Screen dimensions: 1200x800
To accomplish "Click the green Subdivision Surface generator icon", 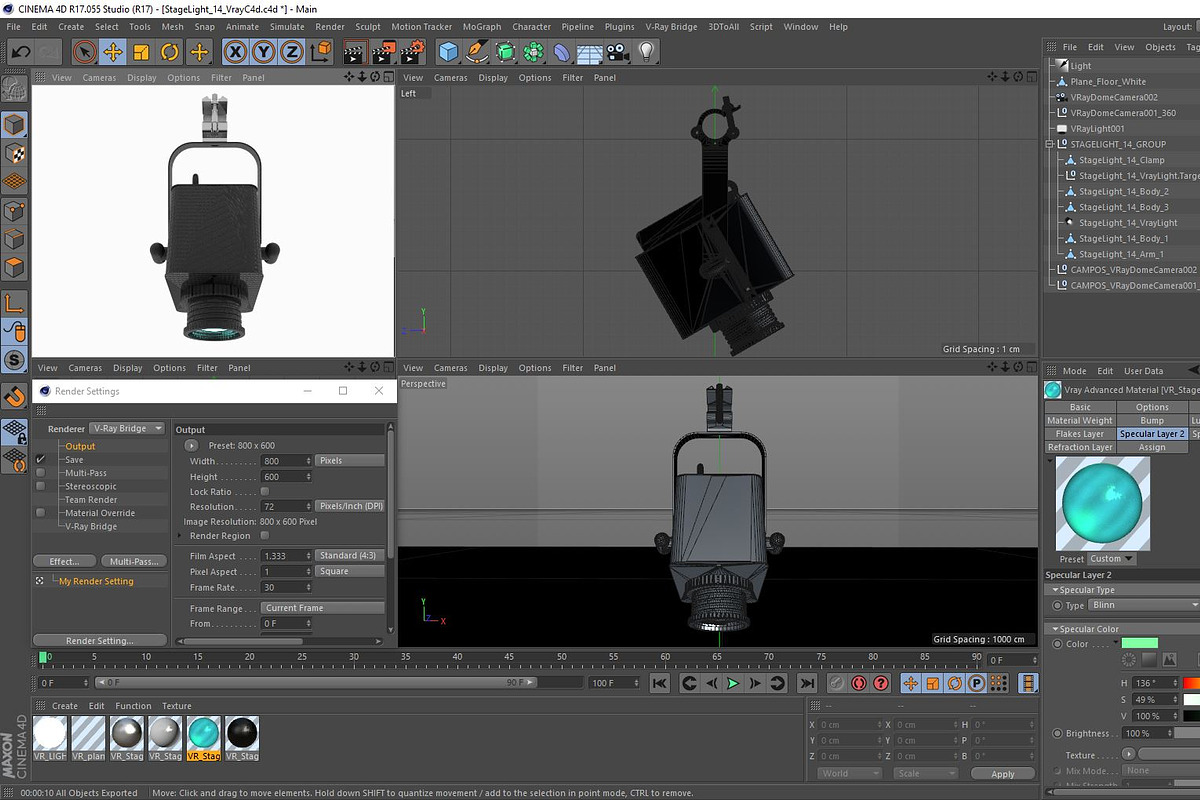I will tap(506, 52).
